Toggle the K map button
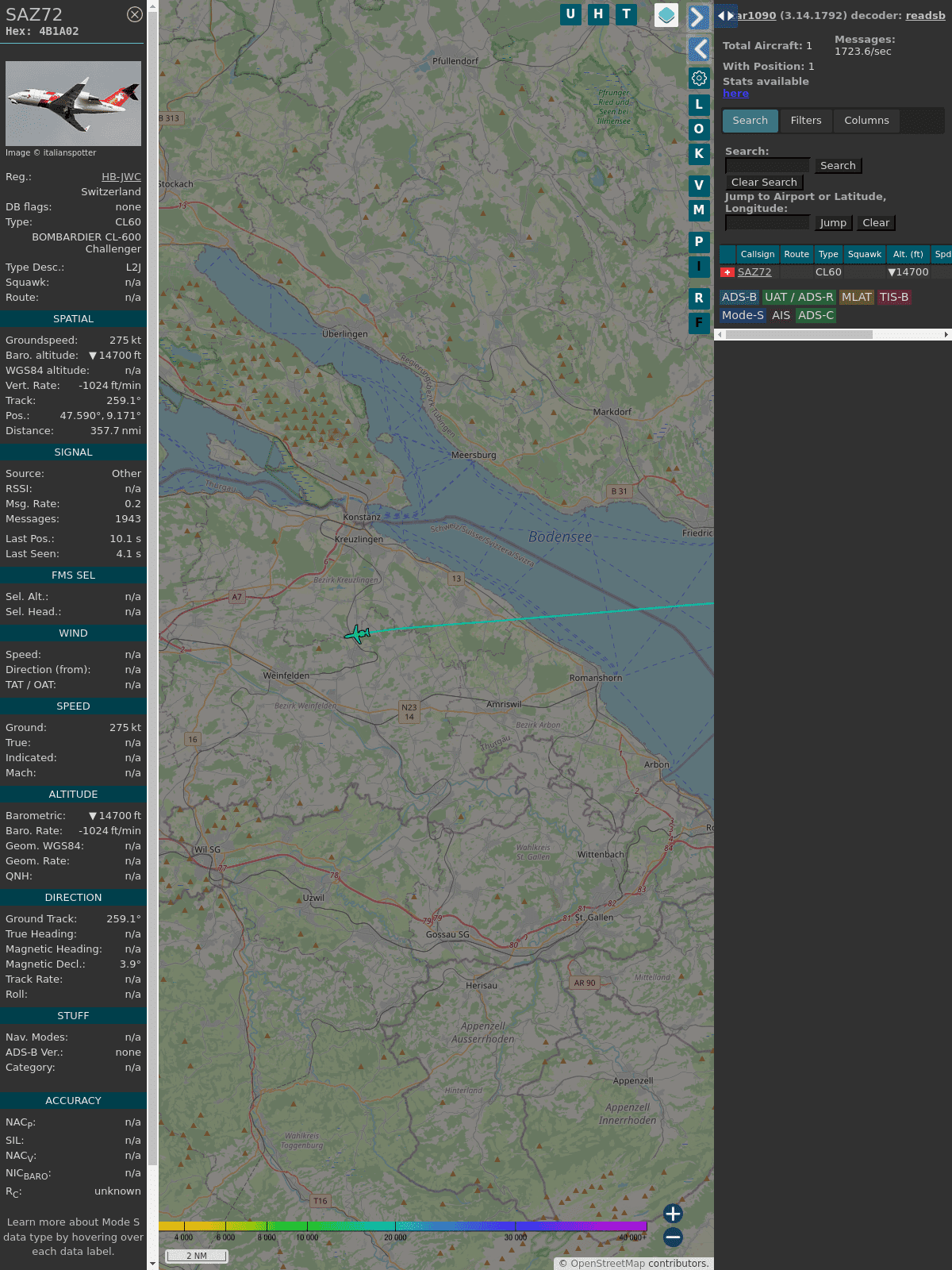This screenshot has height=1270, width=952. (x=699, y=154)
